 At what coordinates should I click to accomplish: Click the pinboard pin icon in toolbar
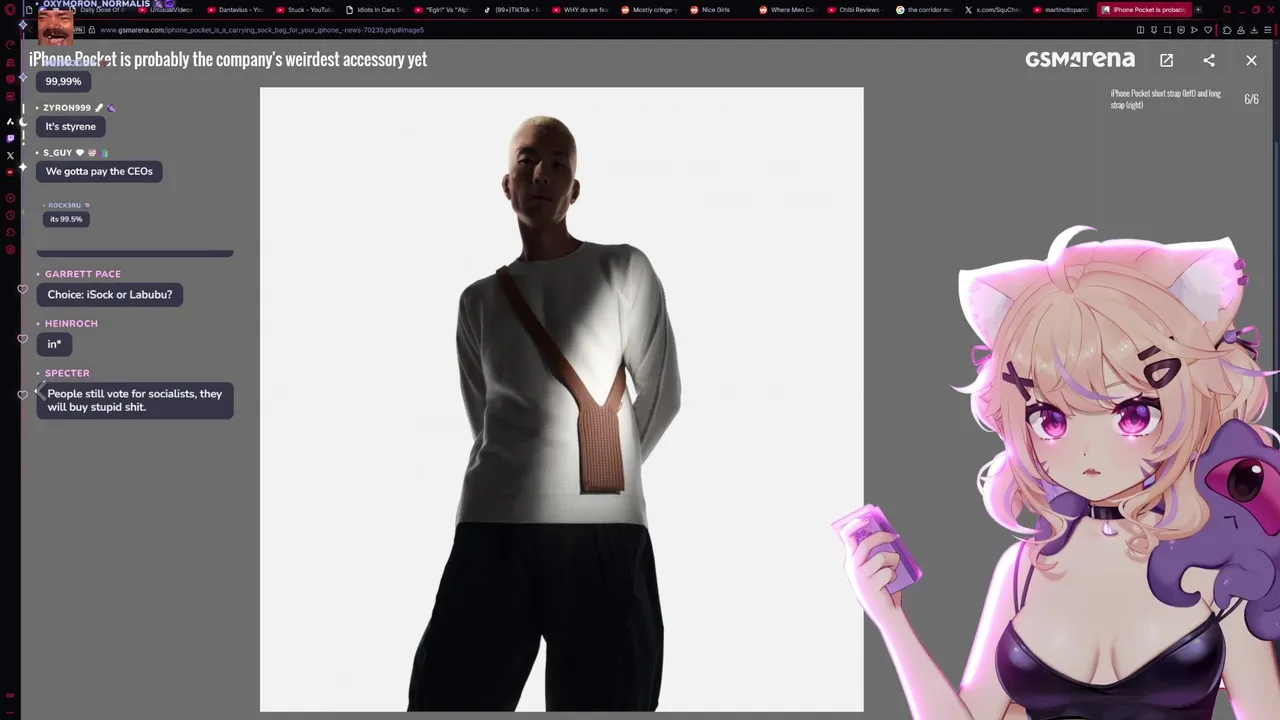1154,30
